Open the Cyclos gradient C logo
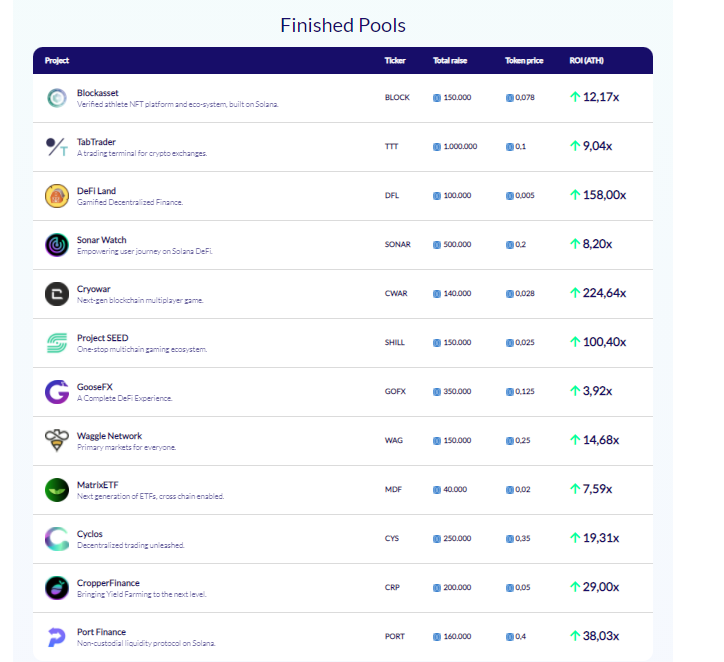 57,539
